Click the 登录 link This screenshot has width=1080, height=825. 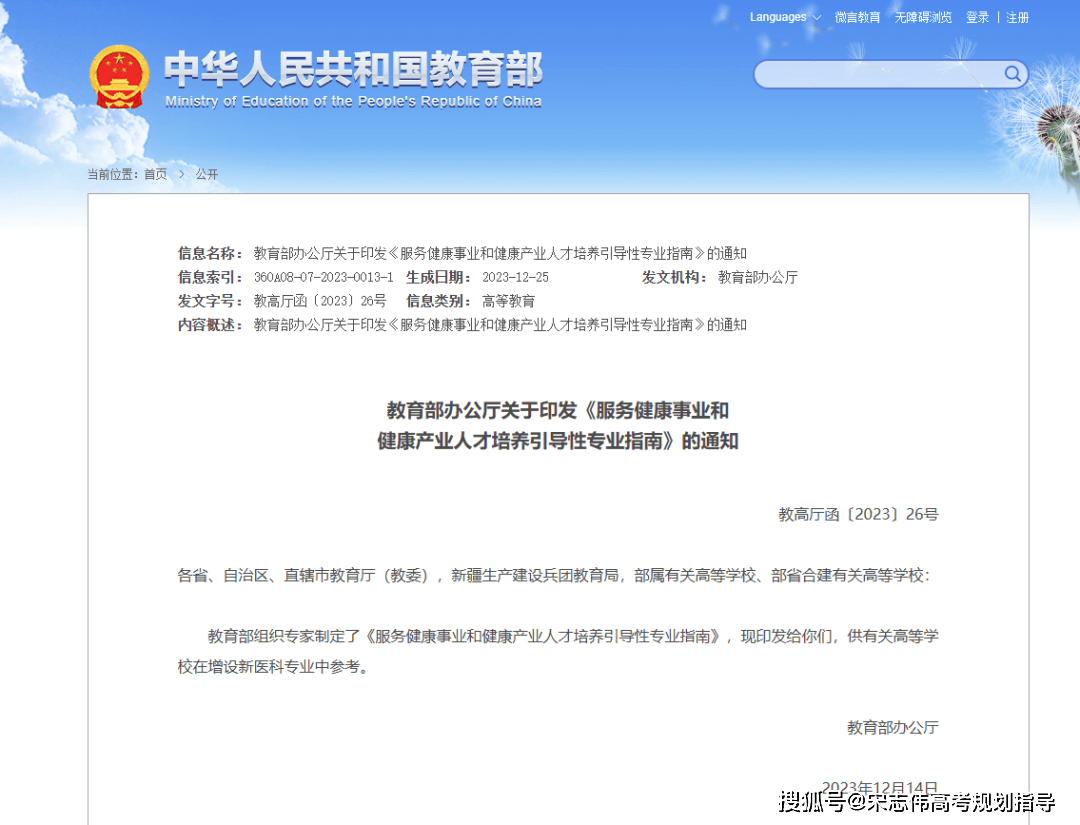pyautogui.click(x=977, y=17)
